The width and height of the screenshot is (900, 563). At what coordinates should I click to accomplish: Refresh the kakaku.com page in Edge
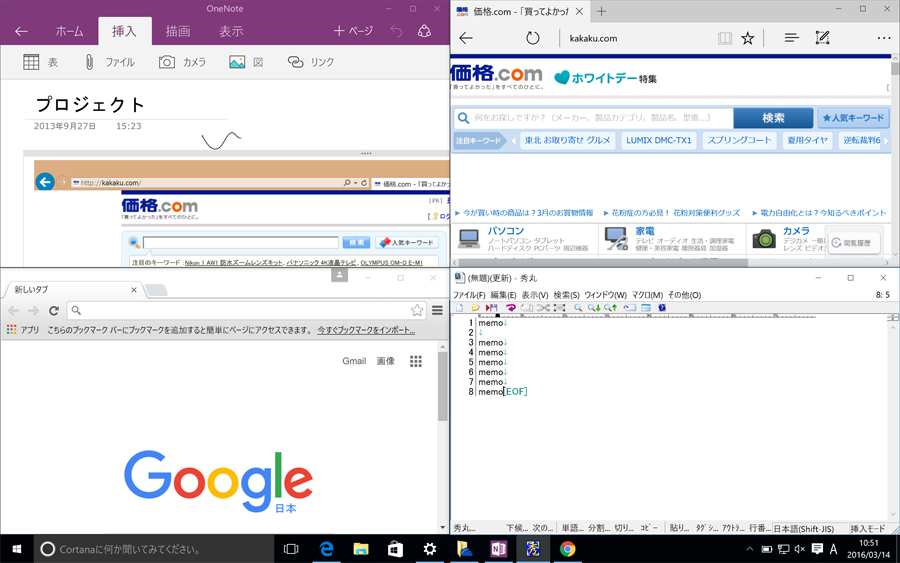pyautogui.click(x=533, y=38)
